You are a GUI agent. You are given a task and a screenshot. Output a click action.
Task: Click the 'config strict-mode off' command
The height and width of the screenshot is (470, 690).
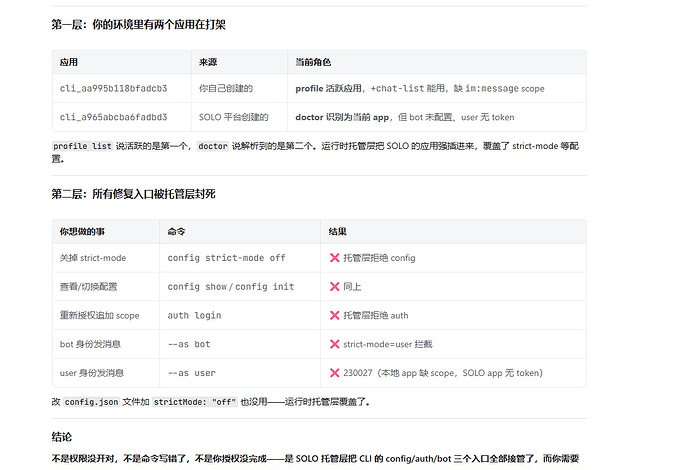[x=226, y=258]
